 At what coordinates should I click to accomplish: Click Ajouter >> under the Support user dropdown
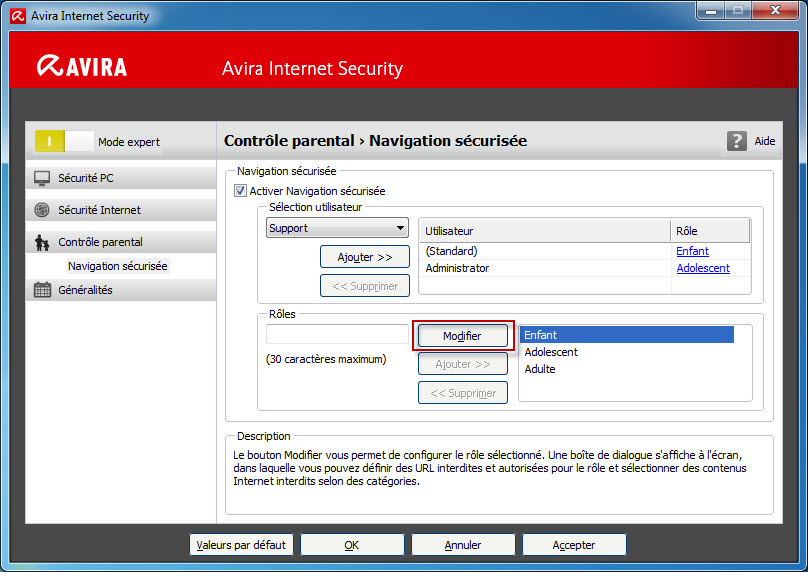(x=365, y=257)
